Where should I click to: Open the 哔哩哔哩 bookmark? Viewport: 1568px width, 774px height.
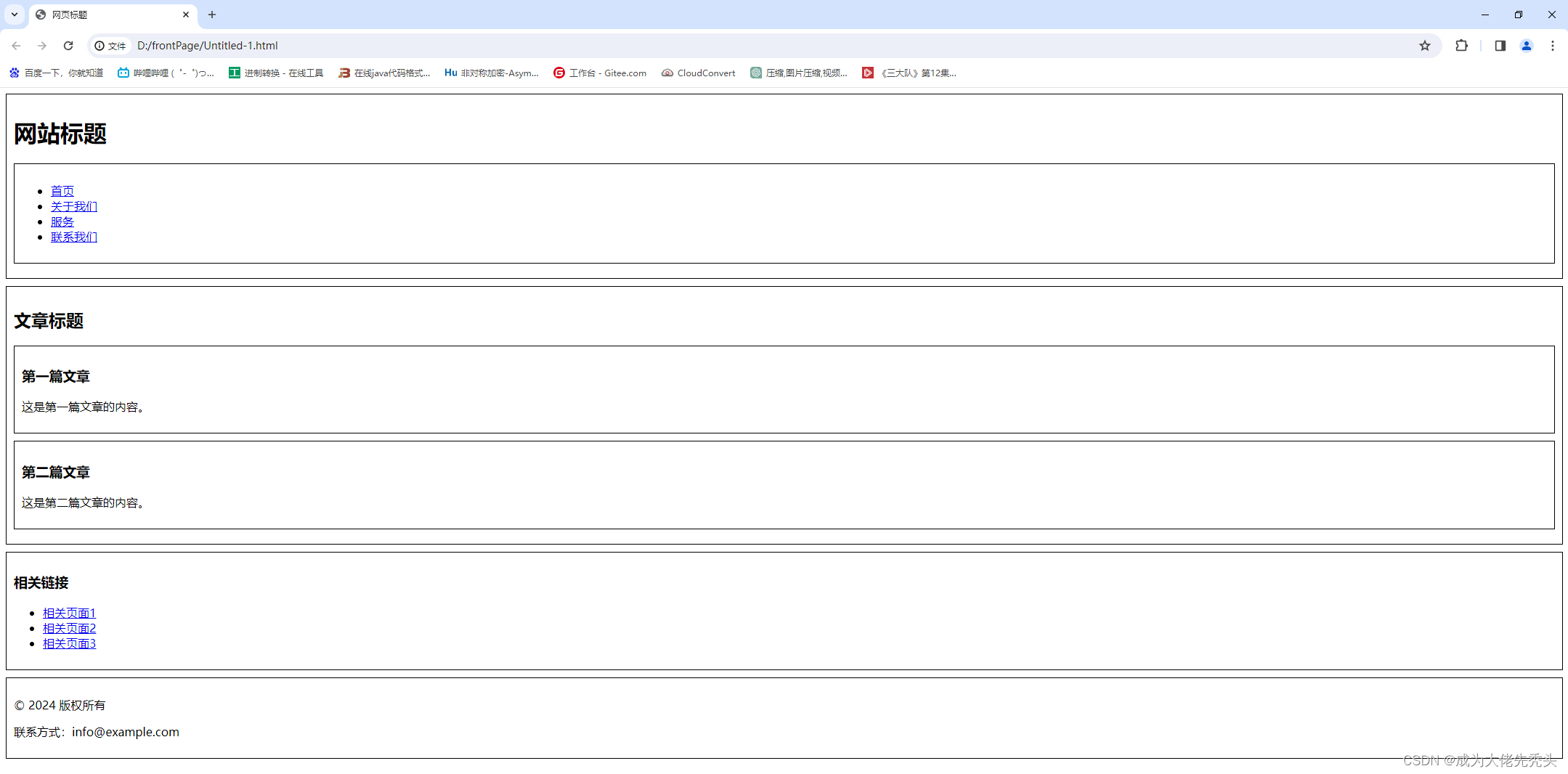[166, 73]
